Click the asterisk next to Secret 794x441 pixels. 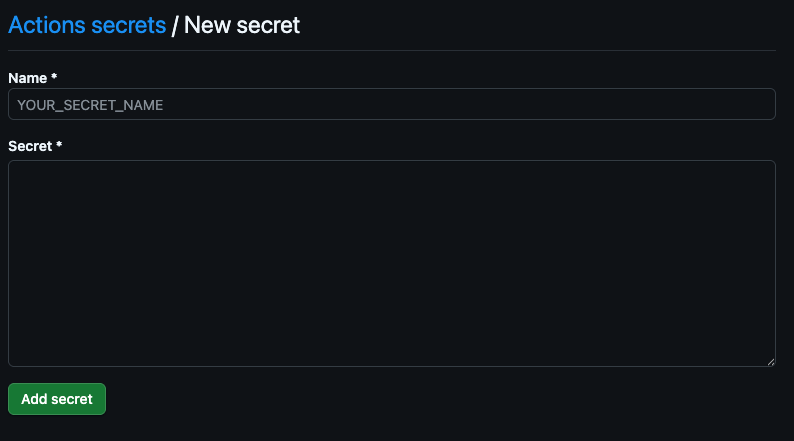[x=59, y=144]
